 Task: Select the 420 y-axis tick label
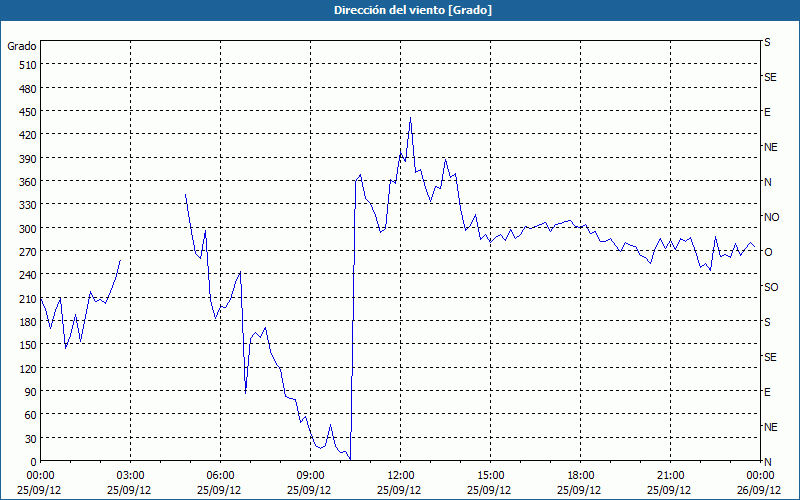coord(28,135)
